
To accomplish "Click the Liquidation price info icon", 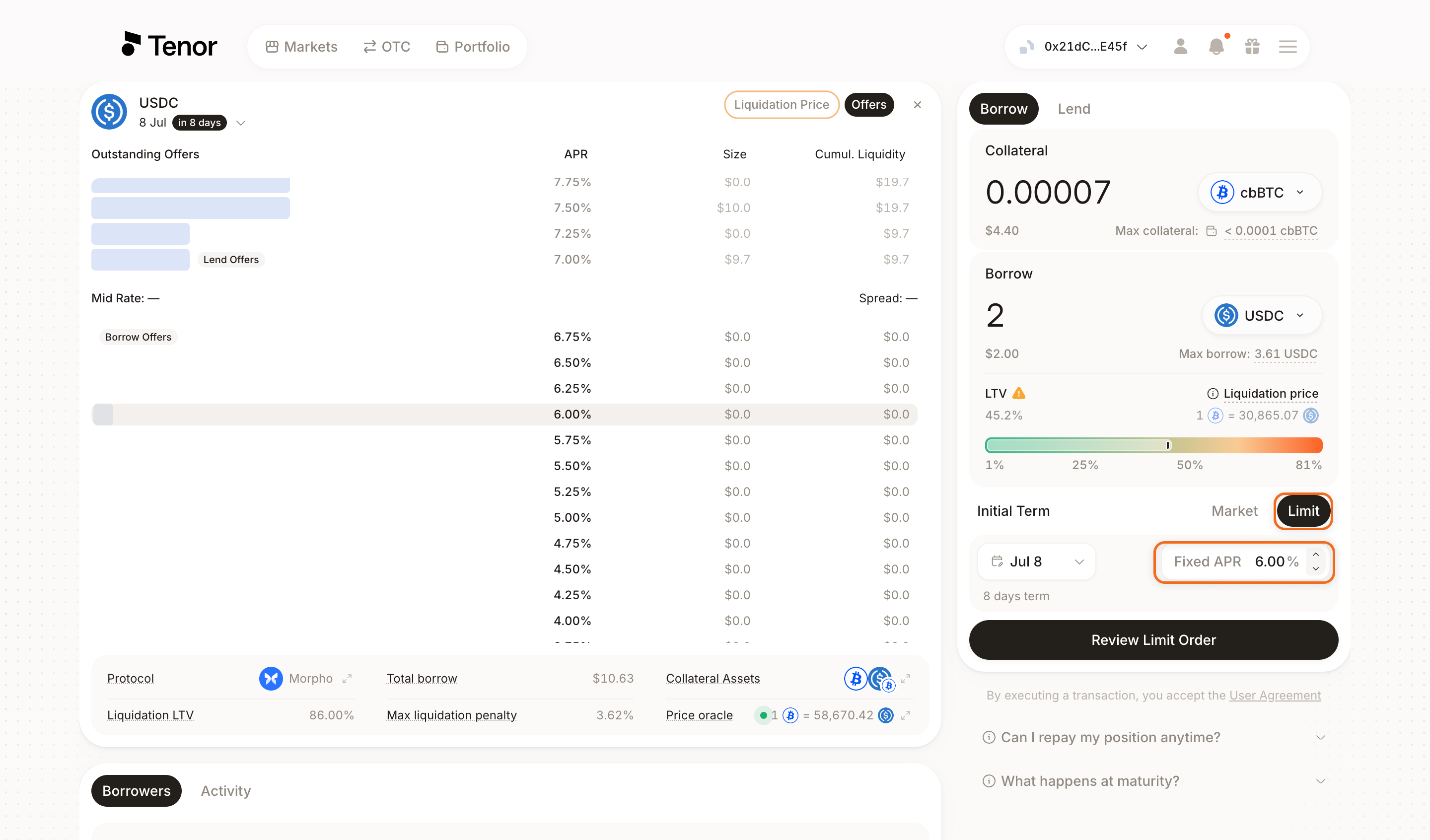I will [x=1212, y=393].
